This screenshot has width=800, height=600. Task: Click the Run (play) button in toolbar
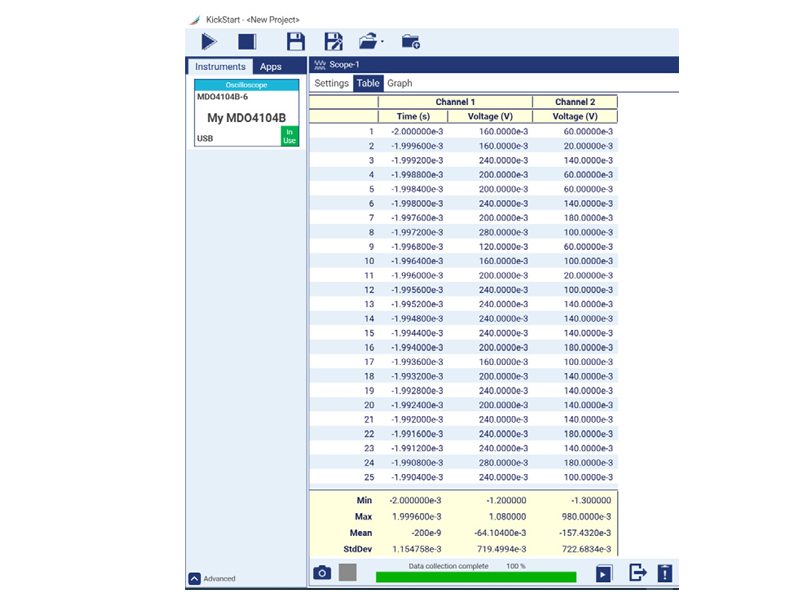coord(208,42)
